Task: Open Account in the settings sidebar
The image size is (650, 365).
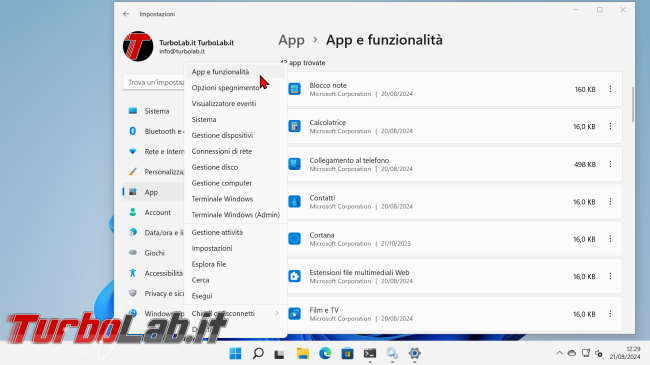Action: pyautogui.click(x=153, y=212)
